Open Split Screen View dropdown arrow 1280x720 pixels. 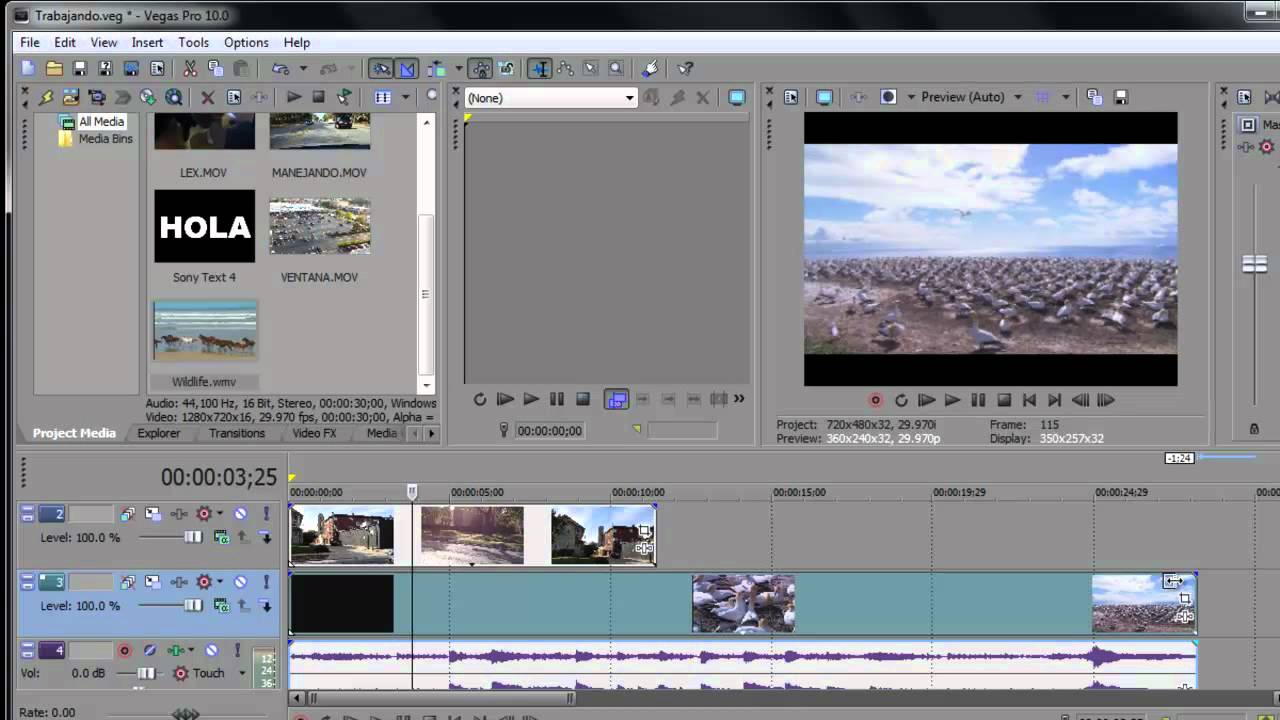coord(911,97)
